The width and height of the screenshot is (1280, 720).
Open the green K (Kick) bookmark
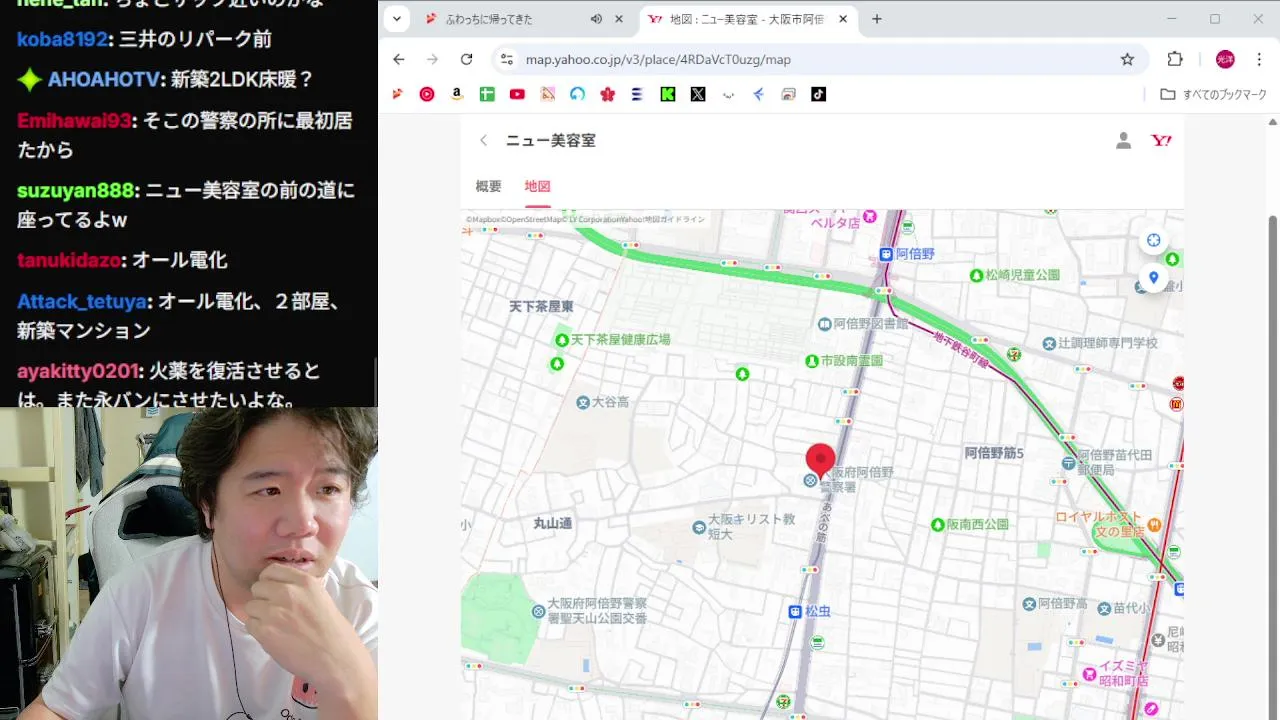(668, 94)
